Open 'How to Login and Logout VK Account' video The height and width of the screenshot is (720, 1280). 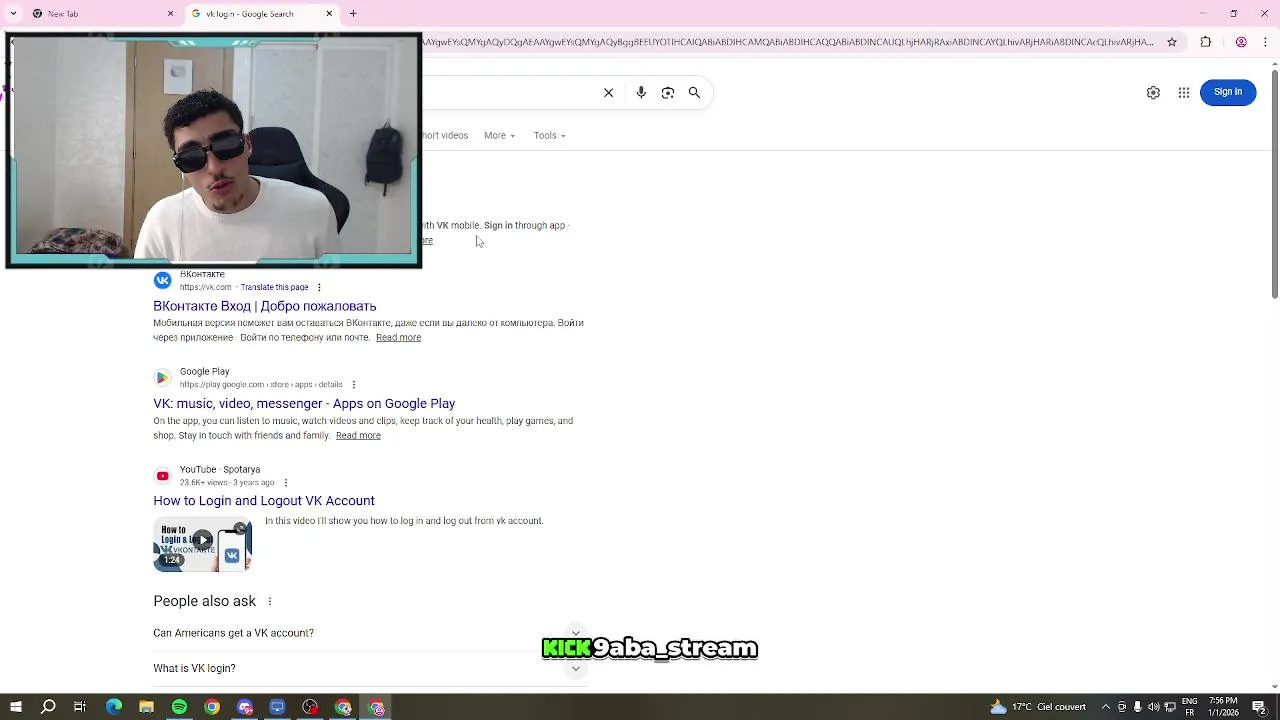click(264, 501)
